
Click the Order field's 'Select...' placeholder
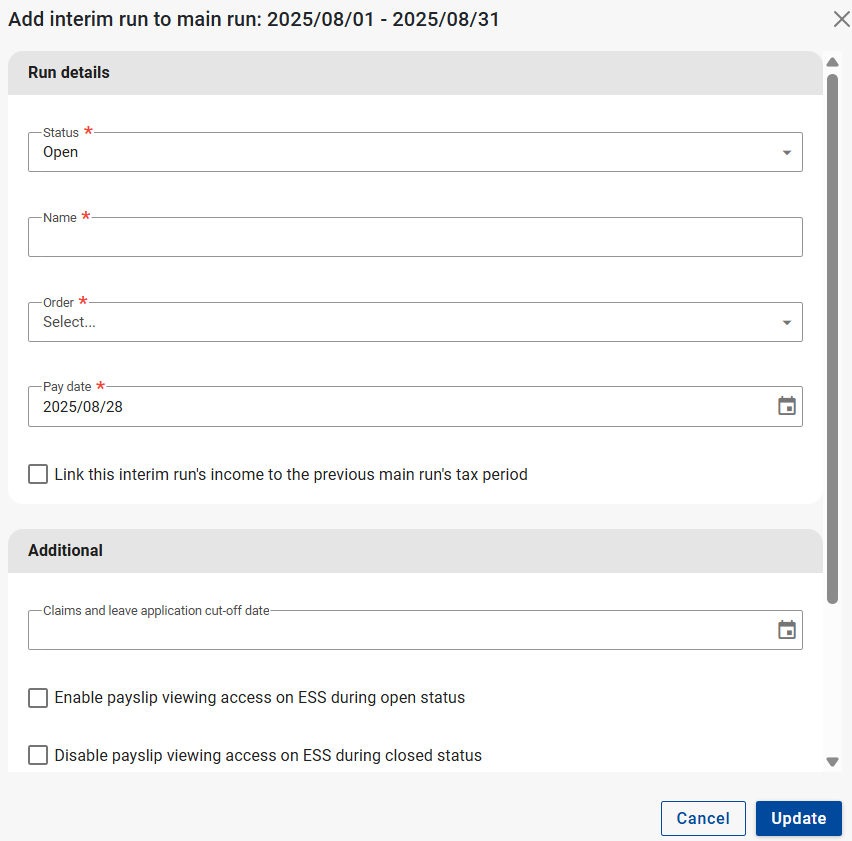70,322
